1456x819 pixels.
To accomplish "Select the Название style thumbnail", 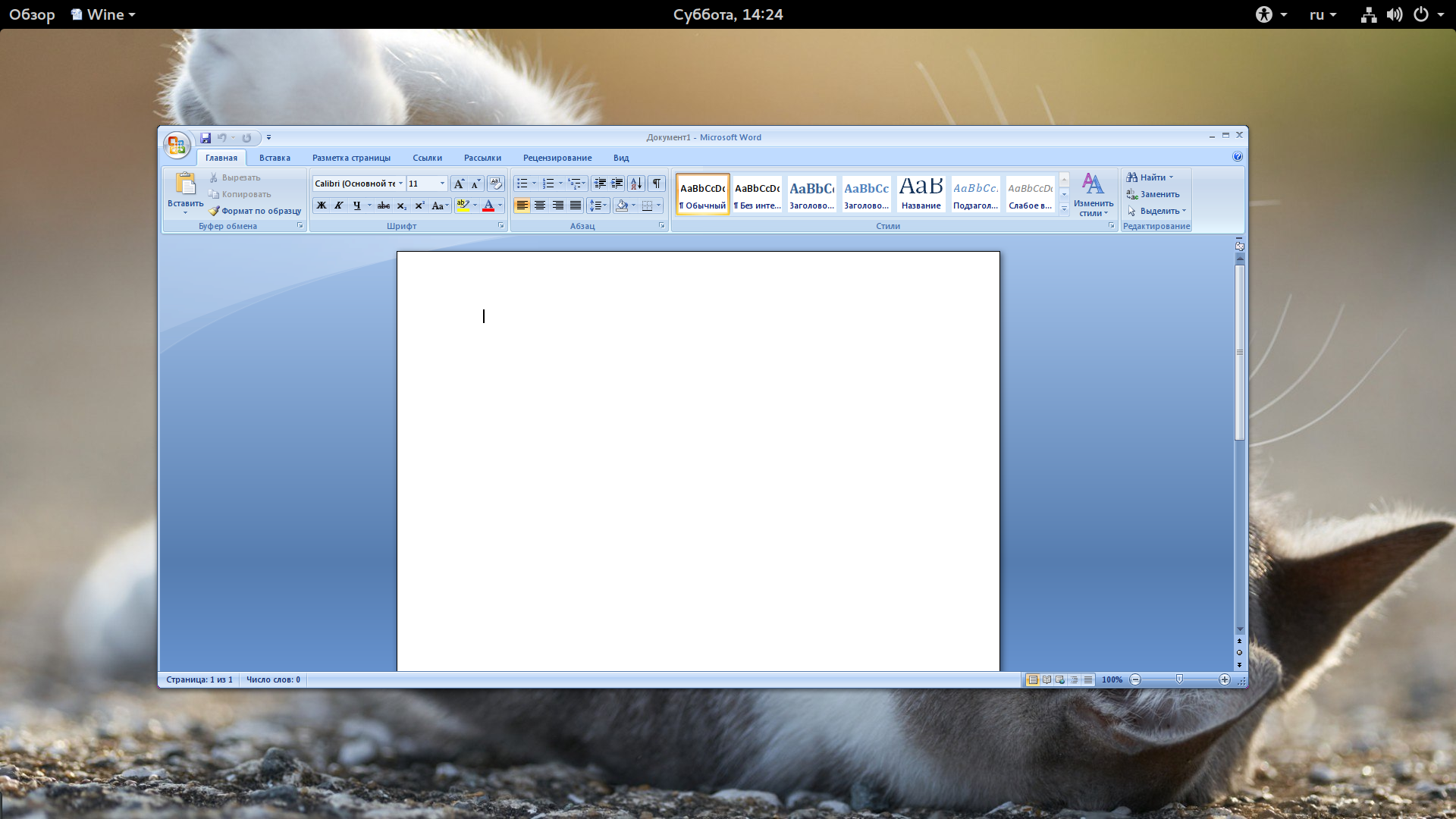I will point(921,193).
